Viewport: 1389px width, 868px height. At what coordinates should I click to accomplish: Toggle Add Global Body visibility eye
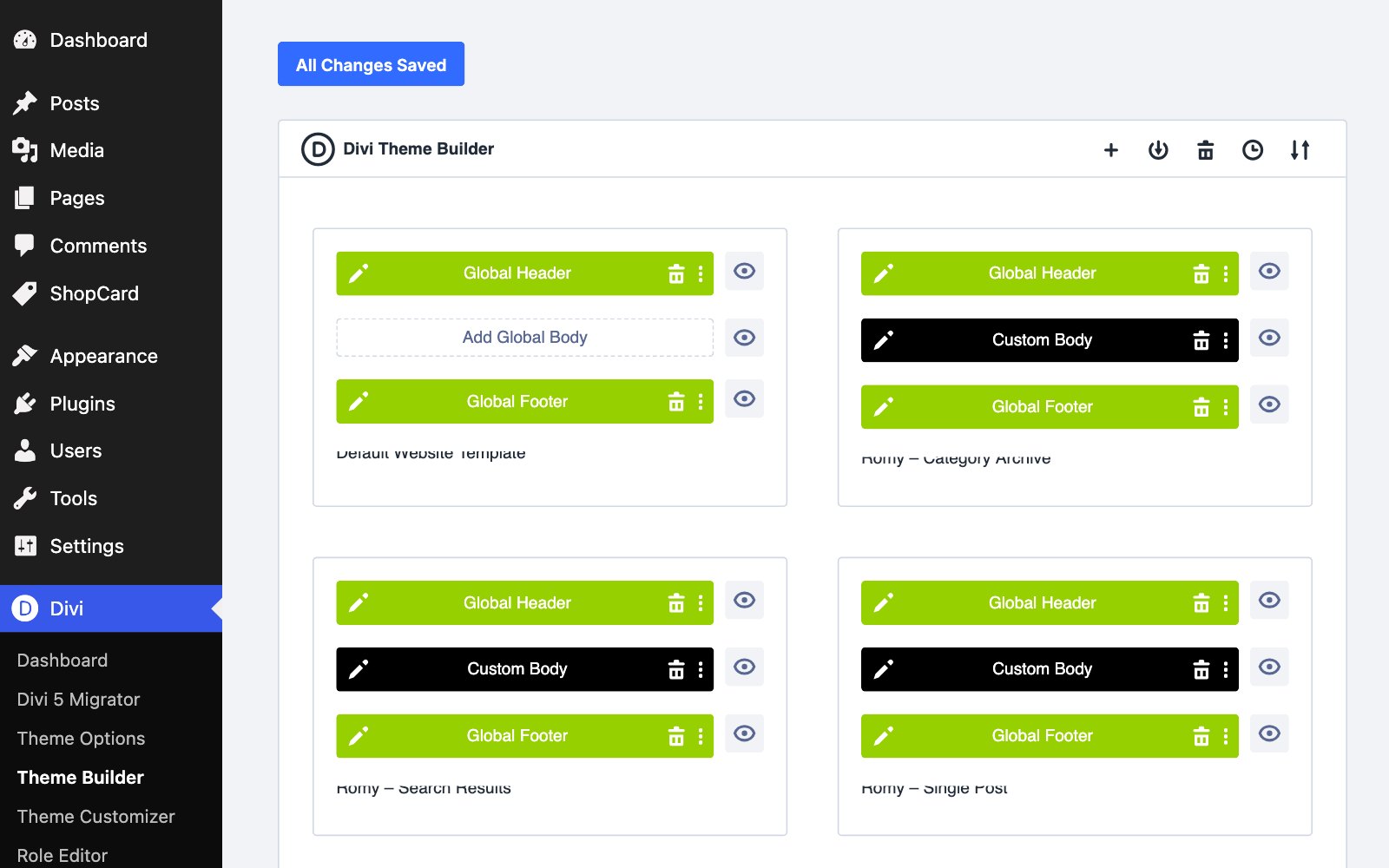click(x=744, y=338)
